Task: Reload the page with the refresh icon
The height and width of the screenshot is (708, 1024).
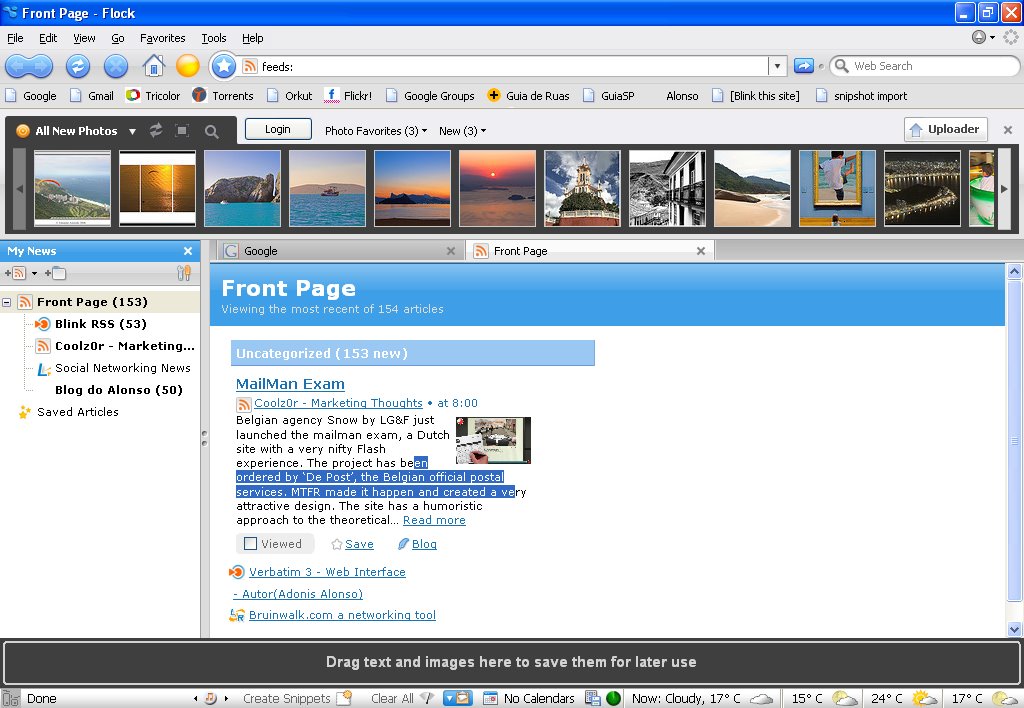Action: 78,66
